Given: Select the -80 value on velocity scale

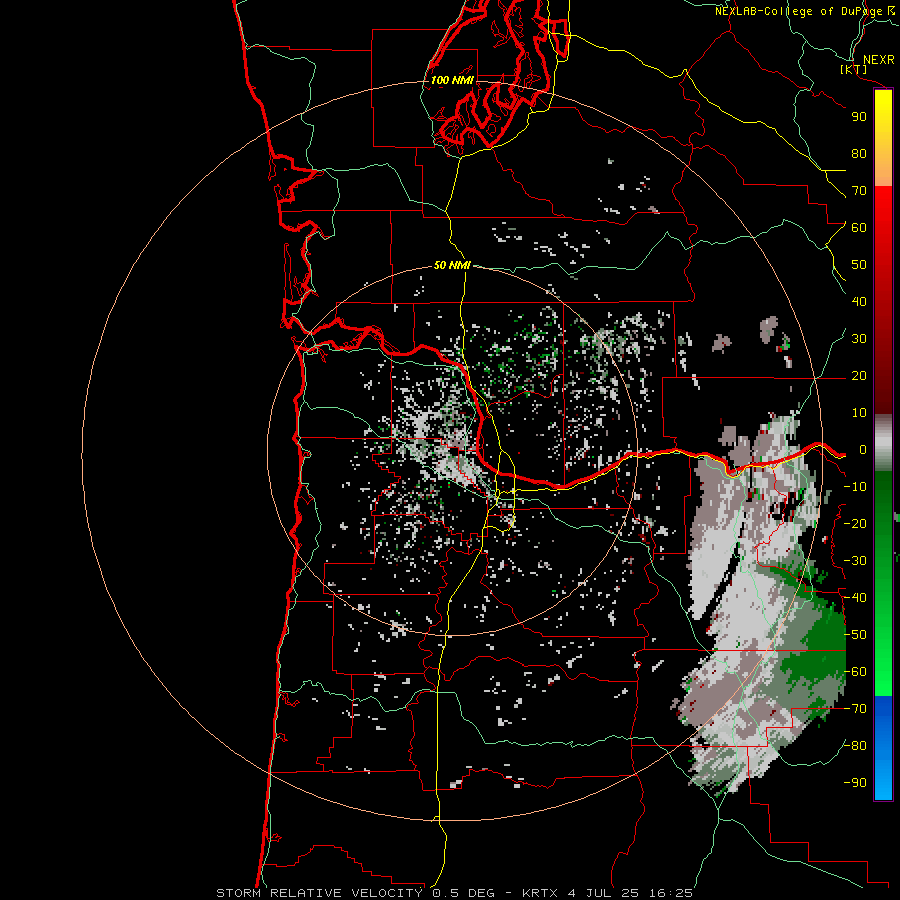Looking at the screenshot, I should (855, 746).
